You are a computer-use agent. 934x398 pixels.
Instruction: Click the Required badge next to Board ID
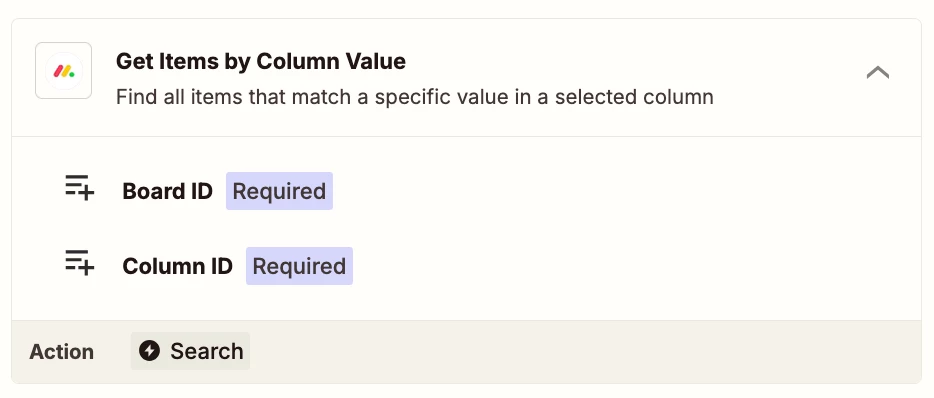coord(279,191)
